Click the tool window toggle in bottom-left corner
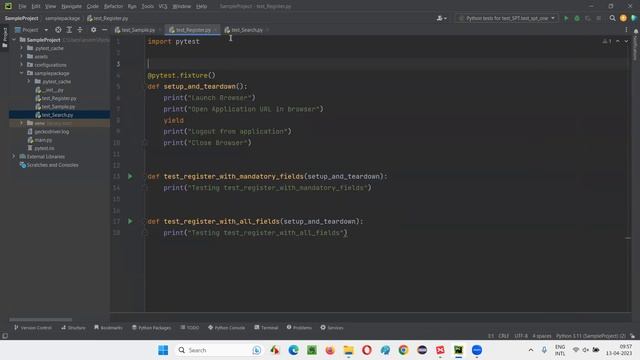Image resolution: width=640 pixels, height=360 pixels. (5, 336)
